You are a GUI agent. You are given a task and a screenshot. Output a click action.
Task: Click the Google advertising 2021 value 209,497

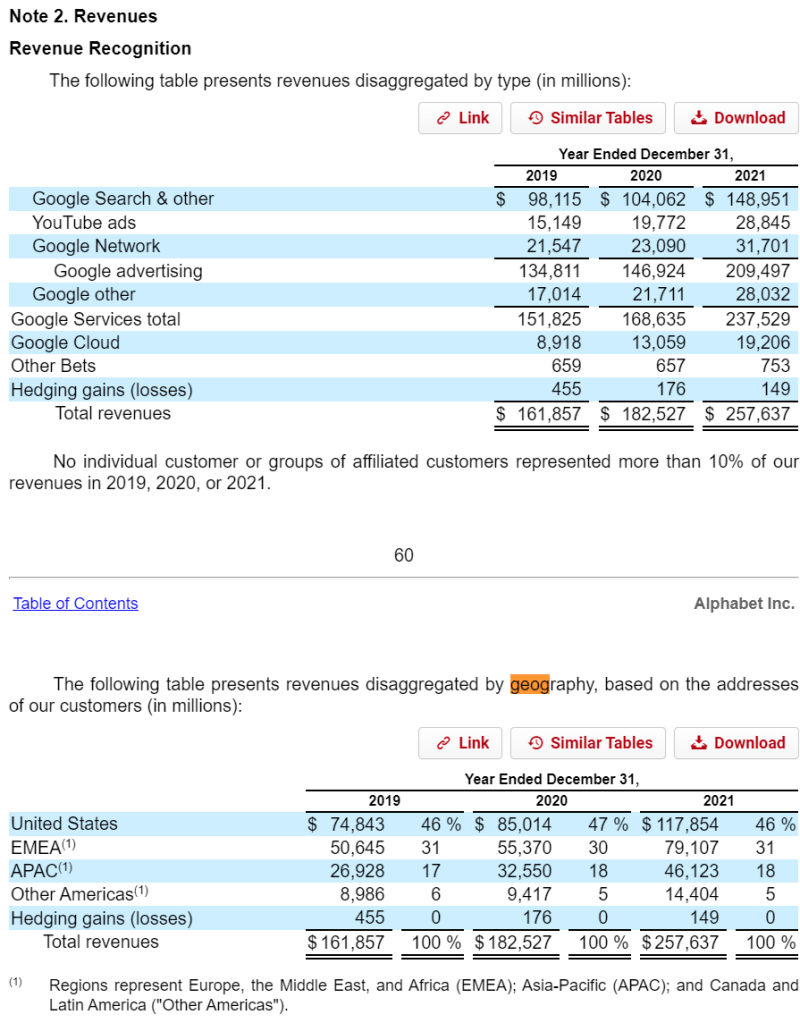(x=758, y=271)
